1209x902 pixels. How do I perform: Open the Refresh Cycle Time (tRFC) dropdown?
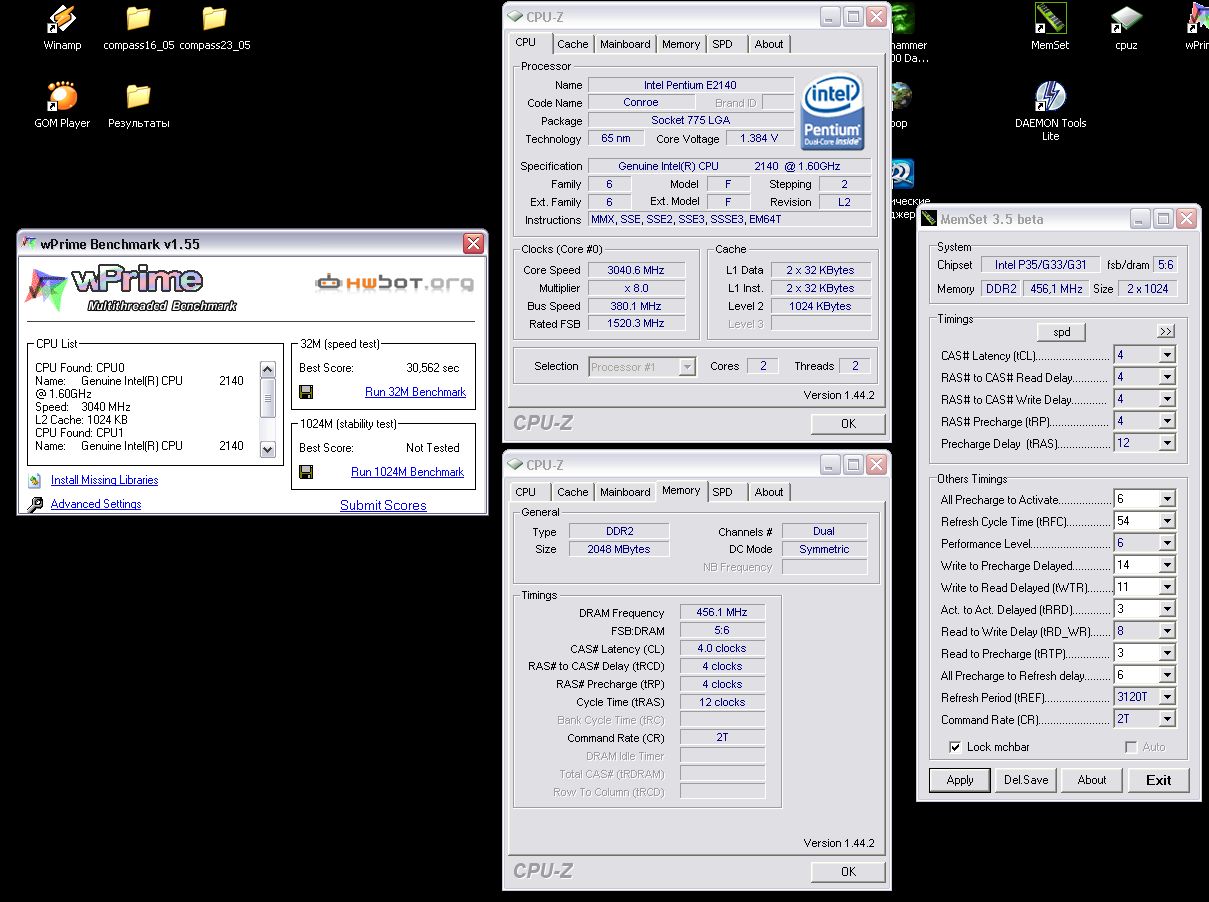point(1167,521)
